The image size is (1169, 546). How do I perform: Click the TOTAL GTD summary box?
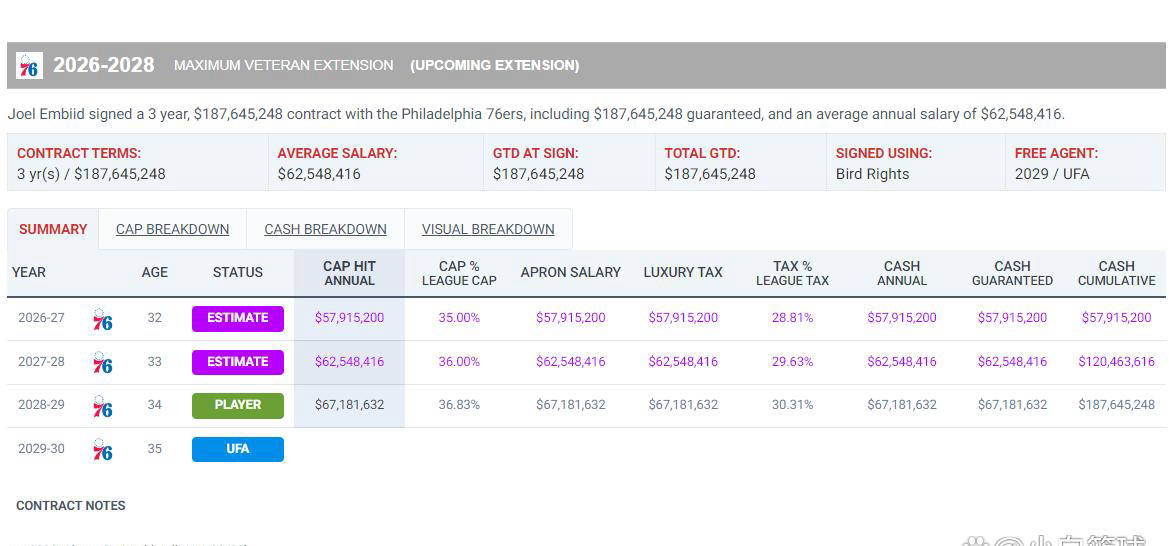coord(741,163)
